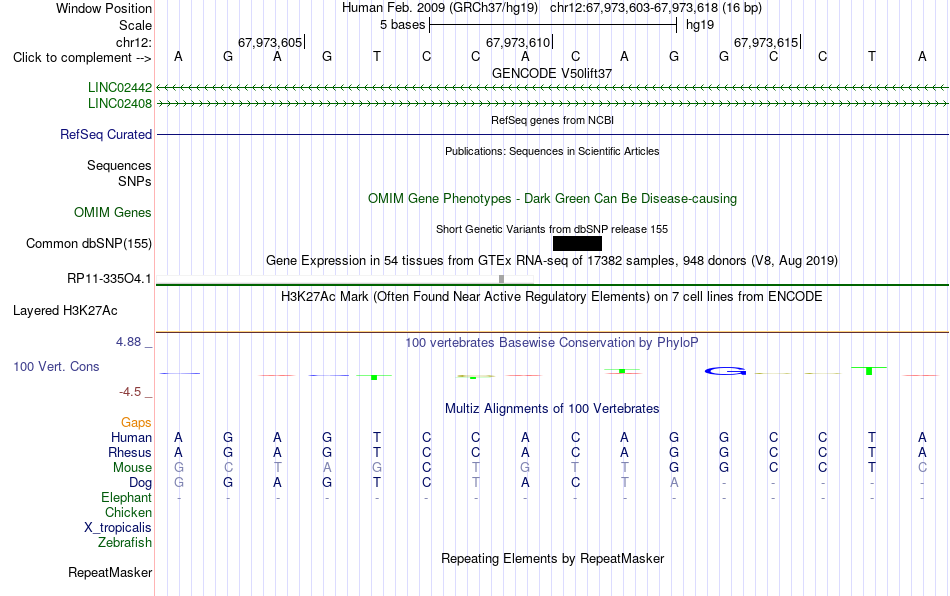Click the chr12:67,973,603-67,973,618 (16 bp) position text
Screen dimensions: 950x596
[656, 8]
